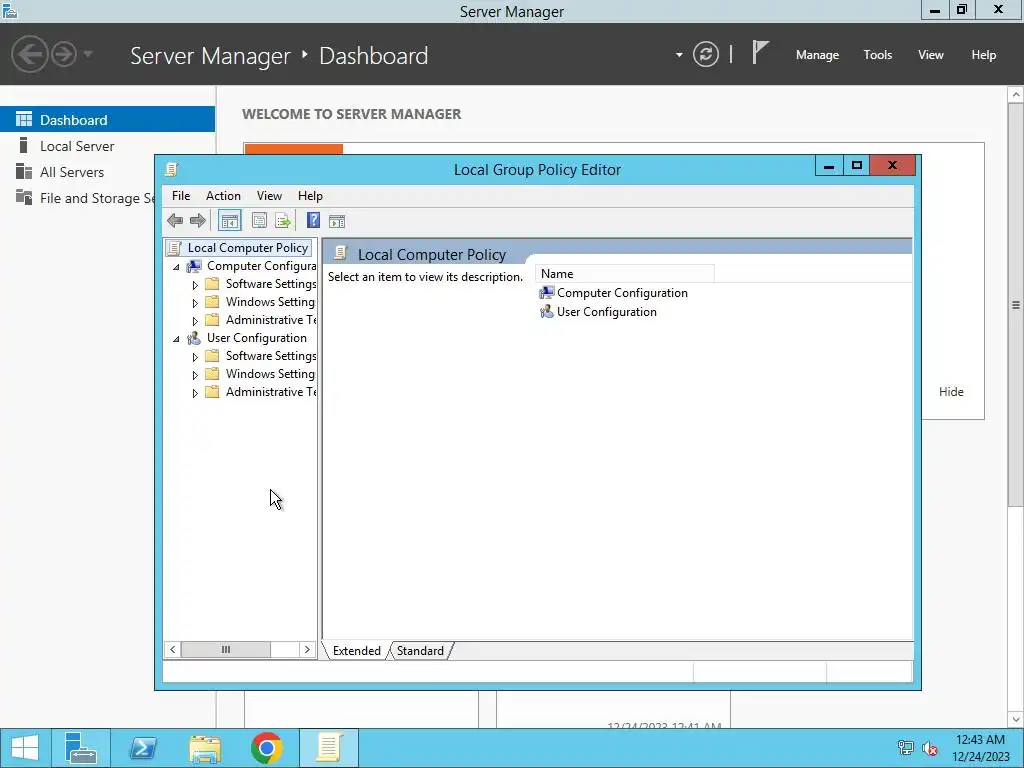1024x768 pixels.
Task: Click tree pane scroll left arrow
Action: tap(172, 649)
